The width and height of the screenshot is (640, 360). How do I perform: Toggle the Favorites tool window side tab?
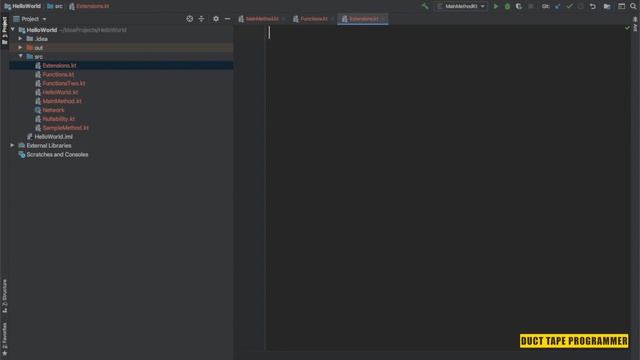pyautogui.click(x=4, y=339)
